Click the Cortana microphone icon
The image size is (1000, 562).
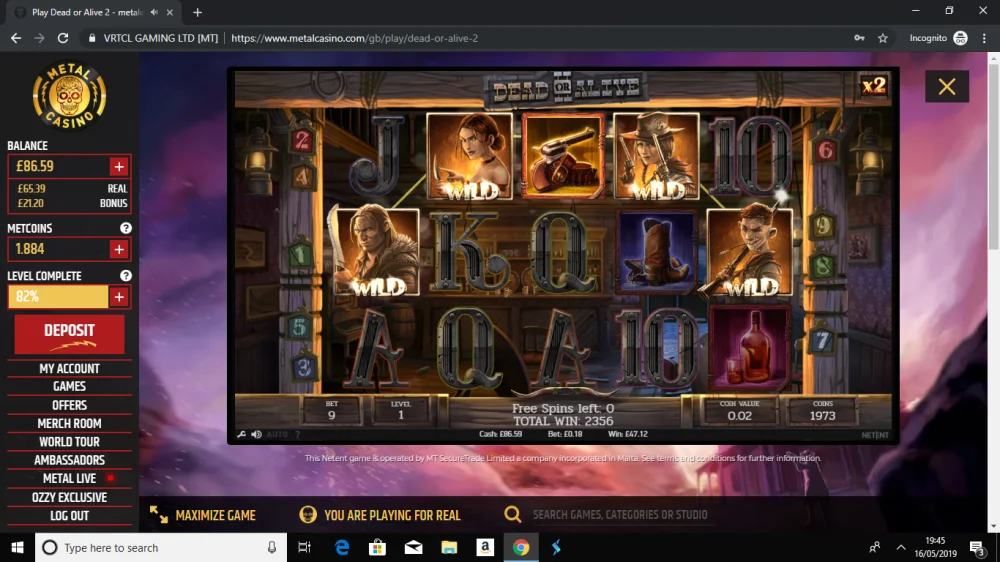(x=272, y=547)
